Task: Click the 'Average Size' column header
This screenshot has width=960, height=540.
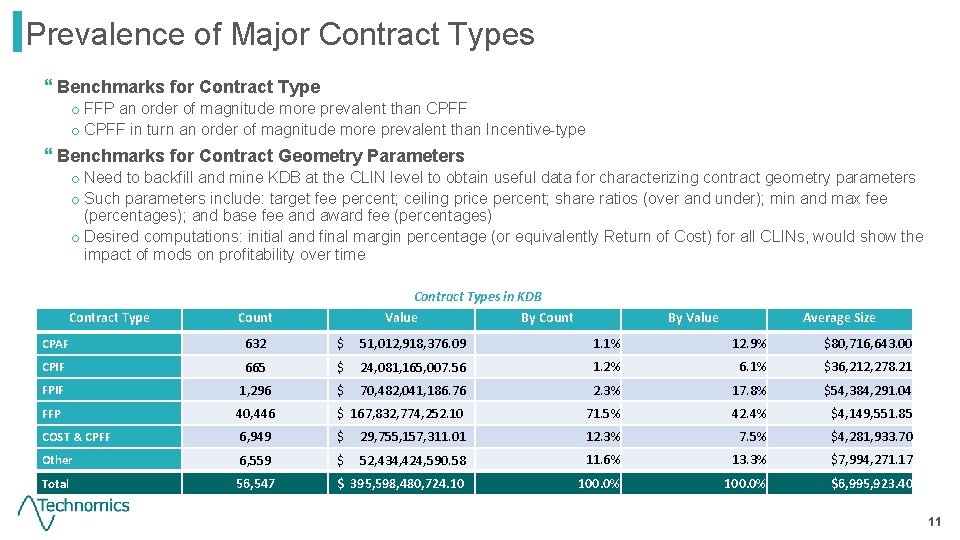Action: pyautogui.click(x=839, y=318)
